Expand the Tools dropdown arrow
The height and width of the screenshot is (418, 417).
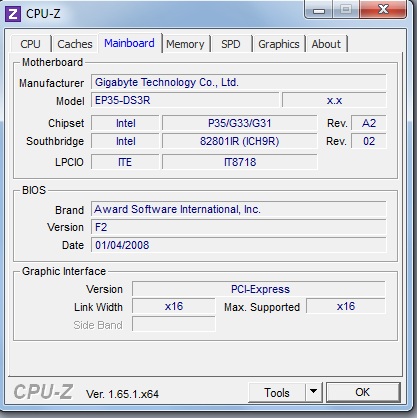(314, 392)
